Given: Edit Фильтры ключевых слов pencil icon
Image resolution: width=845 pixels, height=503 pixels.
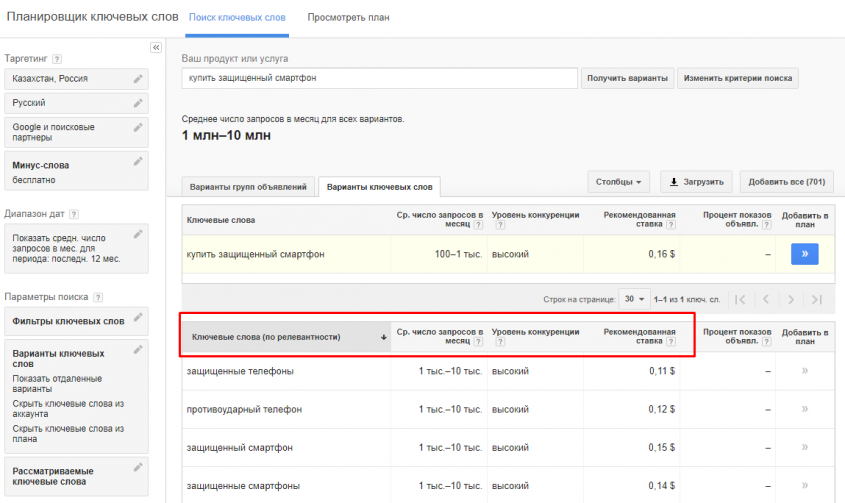Looking at the screenshot, I should [138, 317].
